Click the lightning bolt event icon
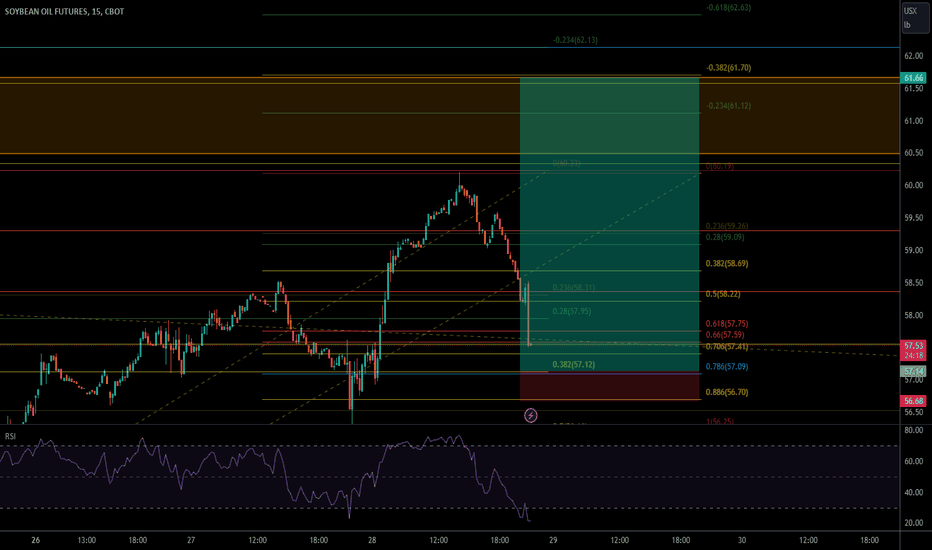 pos(531,416)
